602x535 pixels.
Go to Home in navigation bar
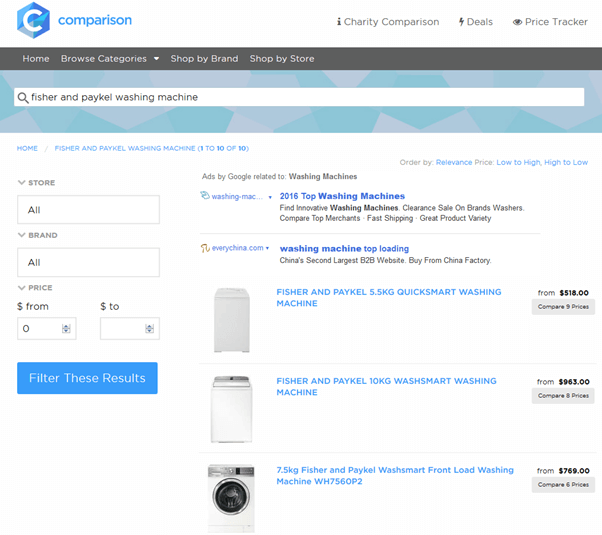[x=36, y=59]
